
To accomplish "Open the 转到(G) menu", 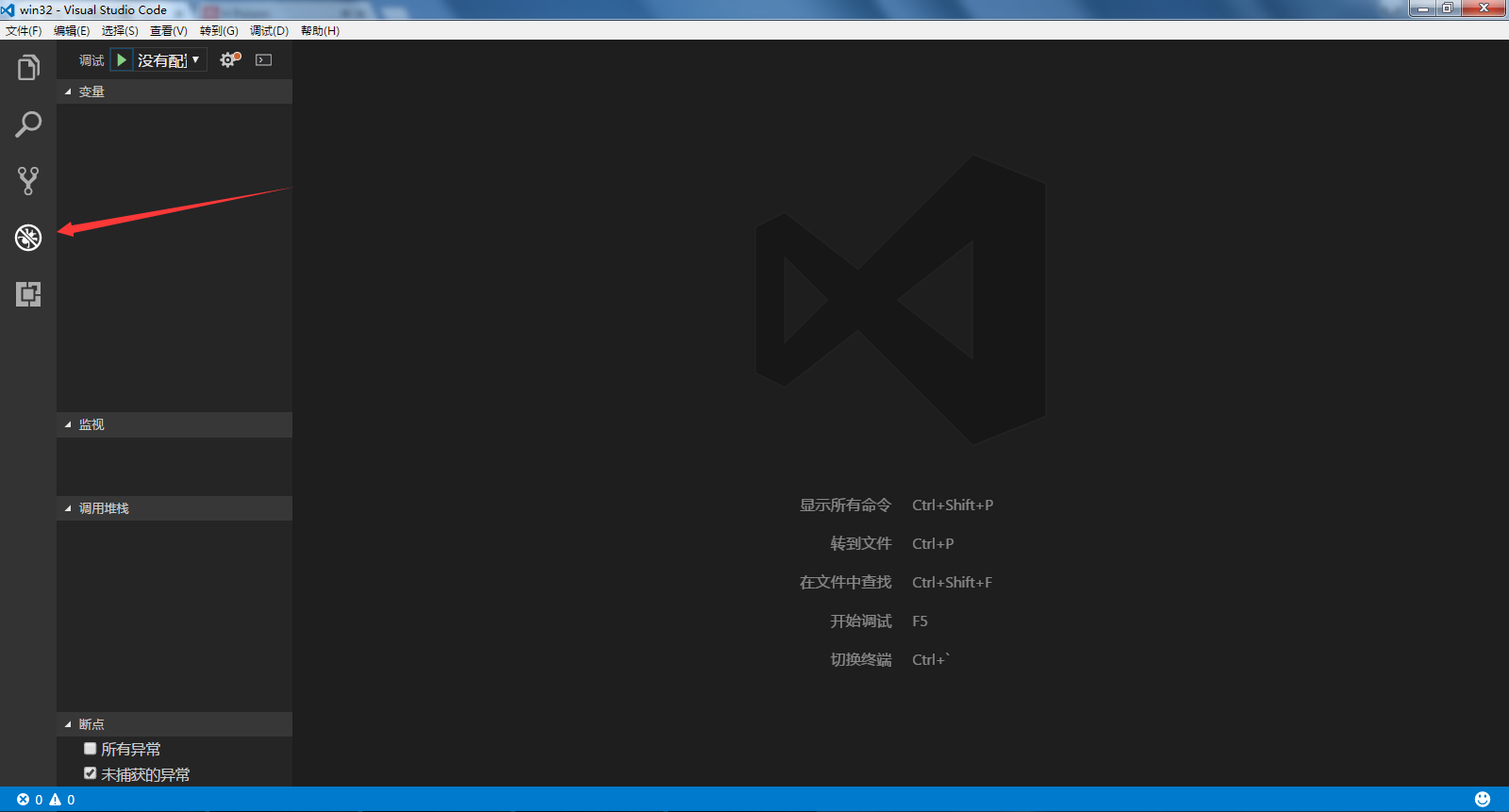I will pos(219,31).
